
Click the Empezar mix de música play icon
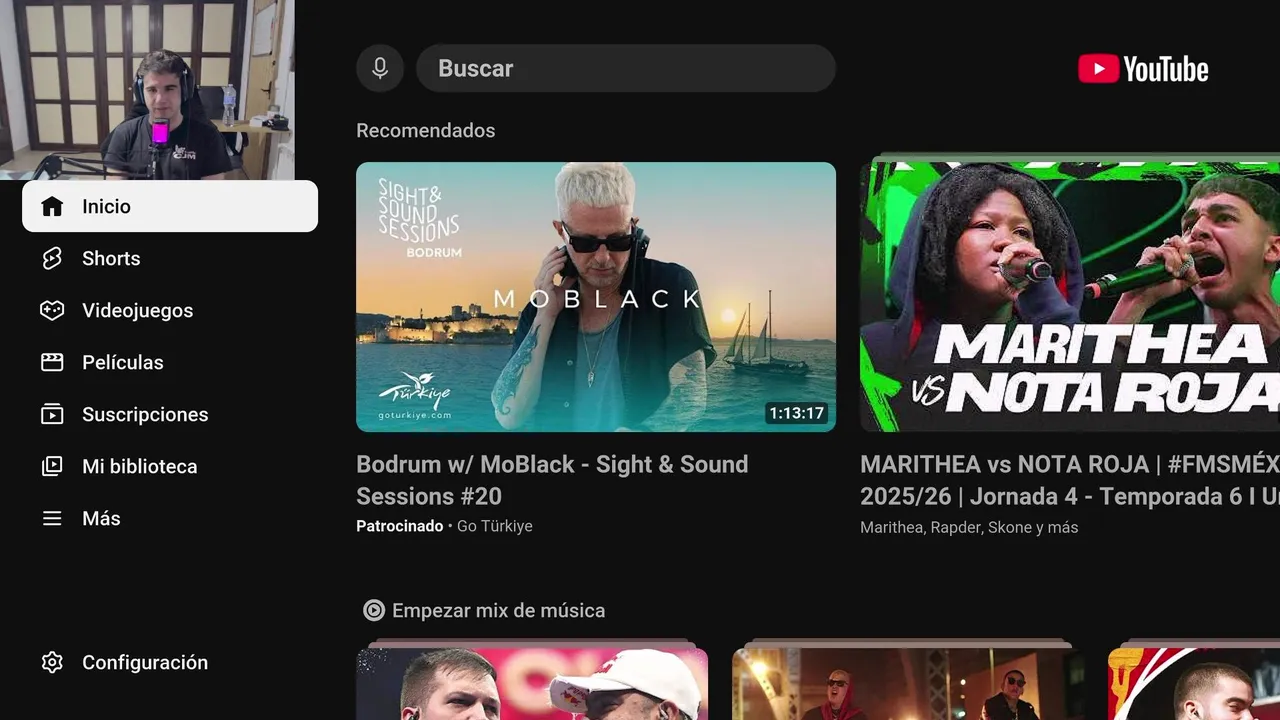click(x=374, y=610)
